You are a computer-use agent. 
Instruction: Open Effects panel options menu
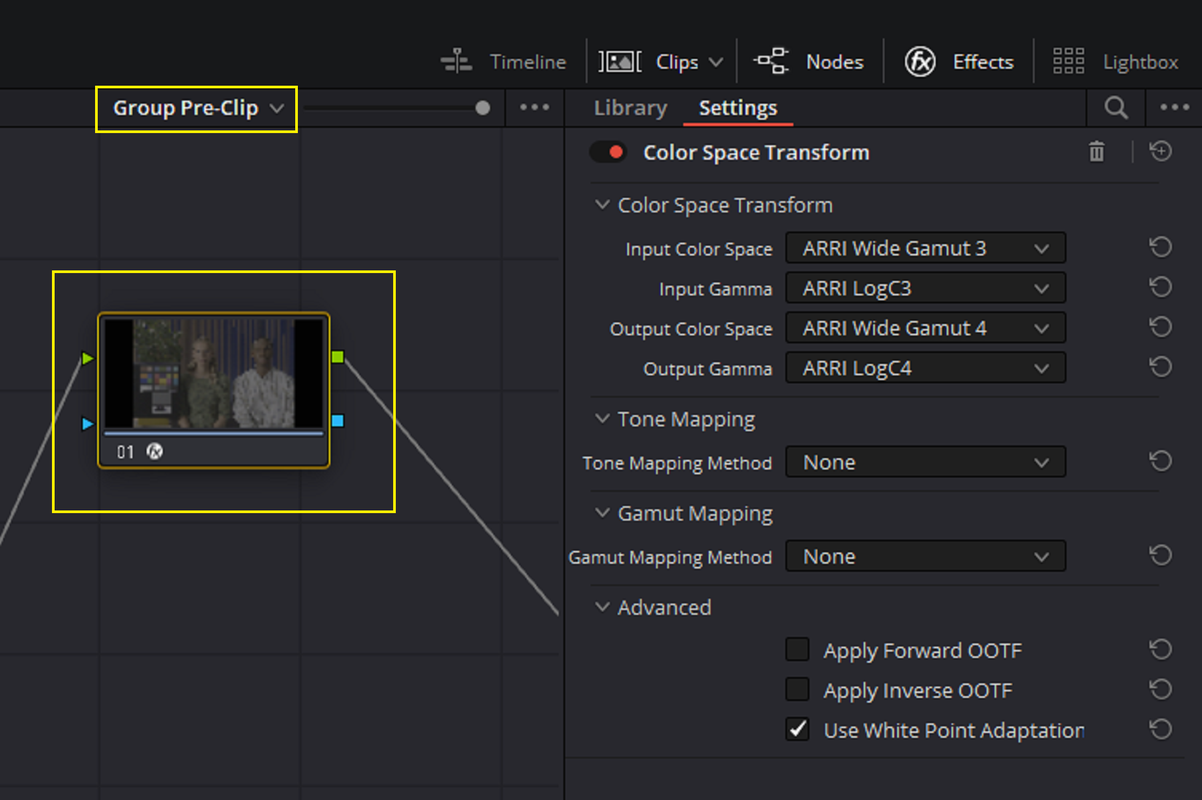pyautogui.click(x=1174, y=108)
